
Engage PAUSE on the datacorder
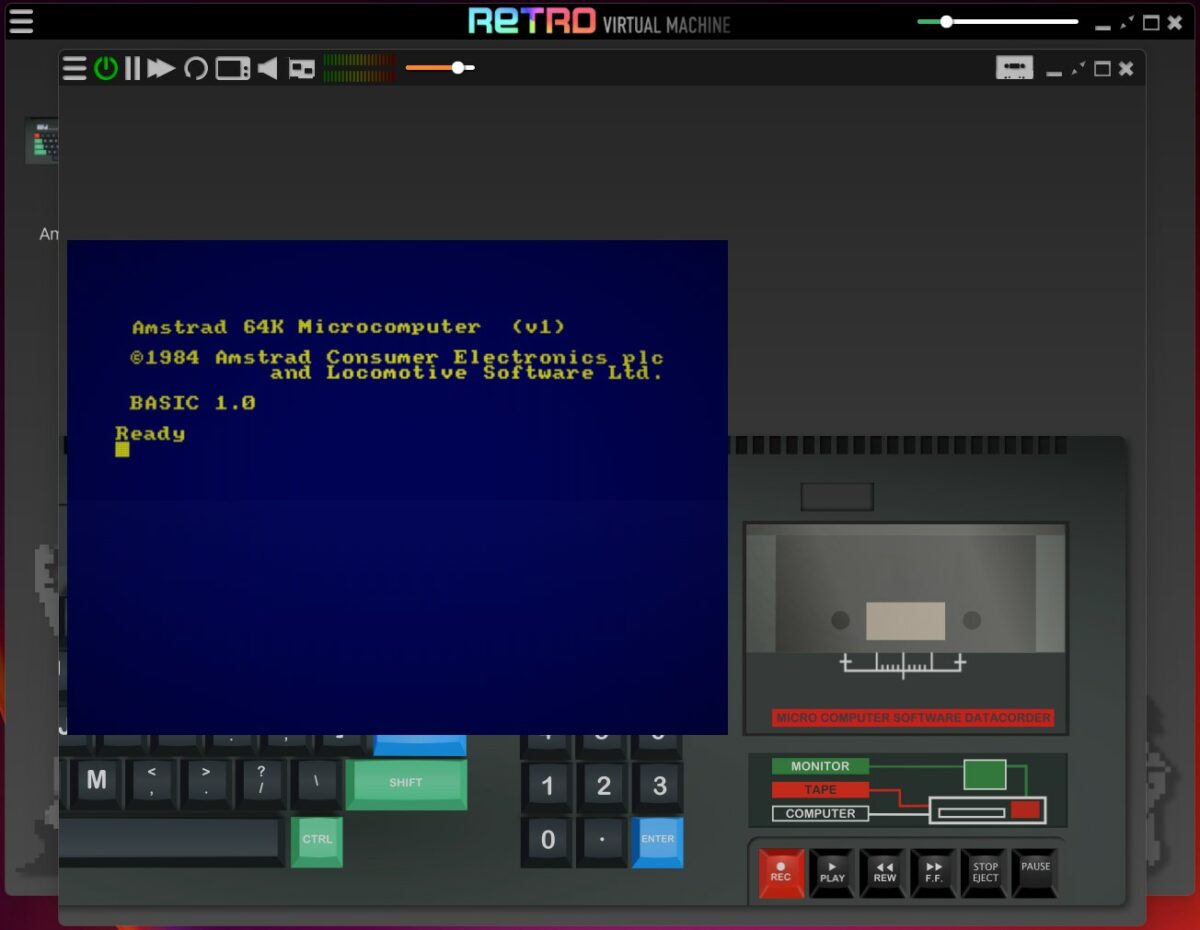point(1036,873)
